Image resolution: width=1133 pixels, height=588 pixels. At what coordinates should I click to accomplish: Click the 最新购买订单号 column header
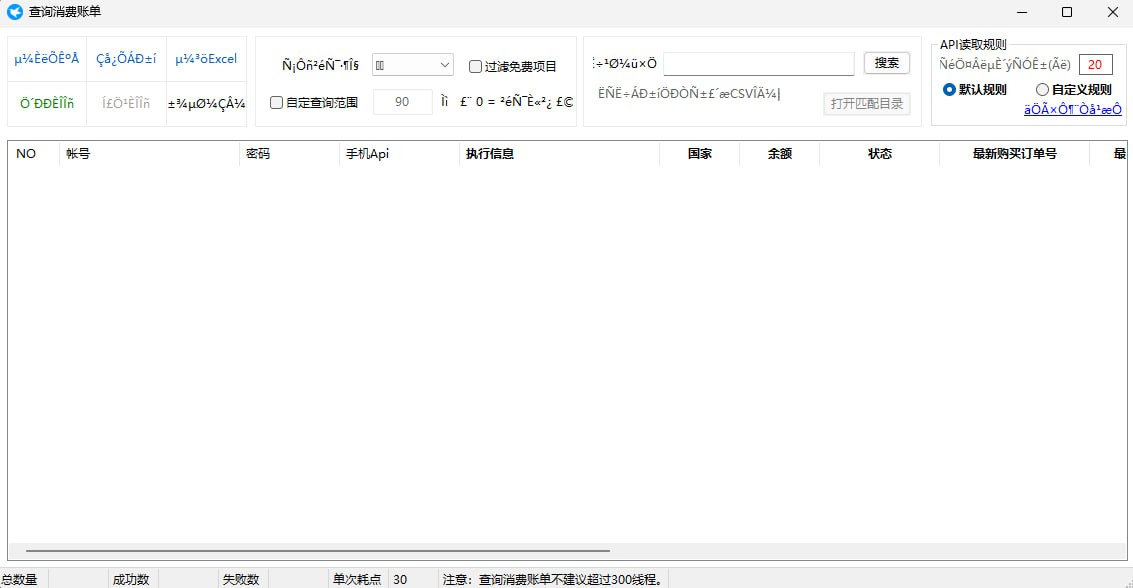[1014, 154]
